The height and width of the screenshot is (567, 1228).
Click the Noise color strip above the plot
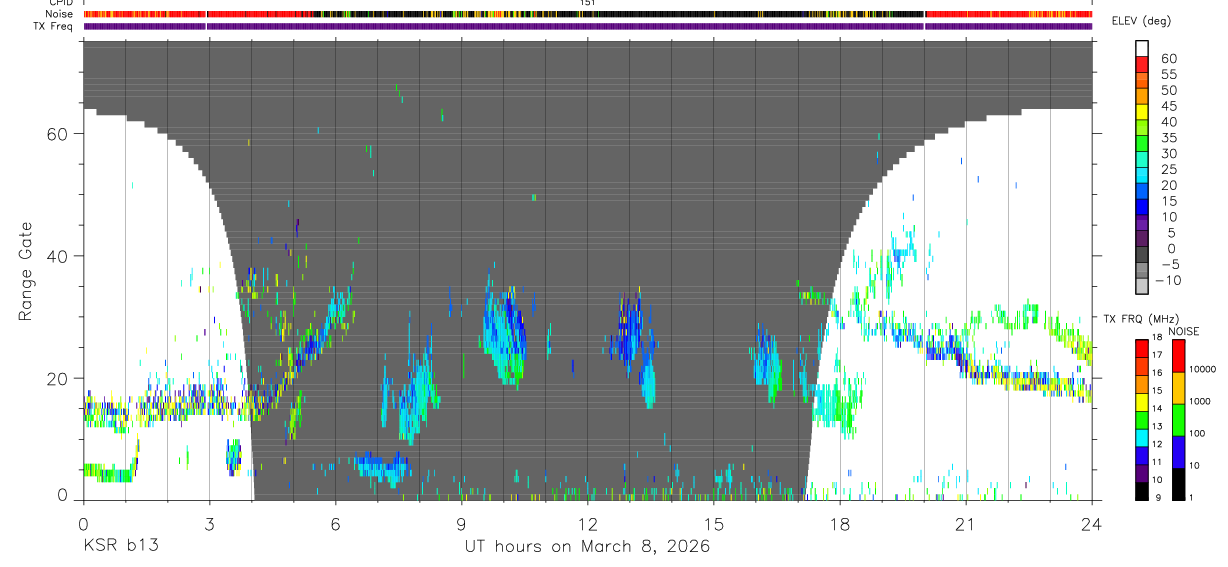pyautogui.click(x=587, y=14)
